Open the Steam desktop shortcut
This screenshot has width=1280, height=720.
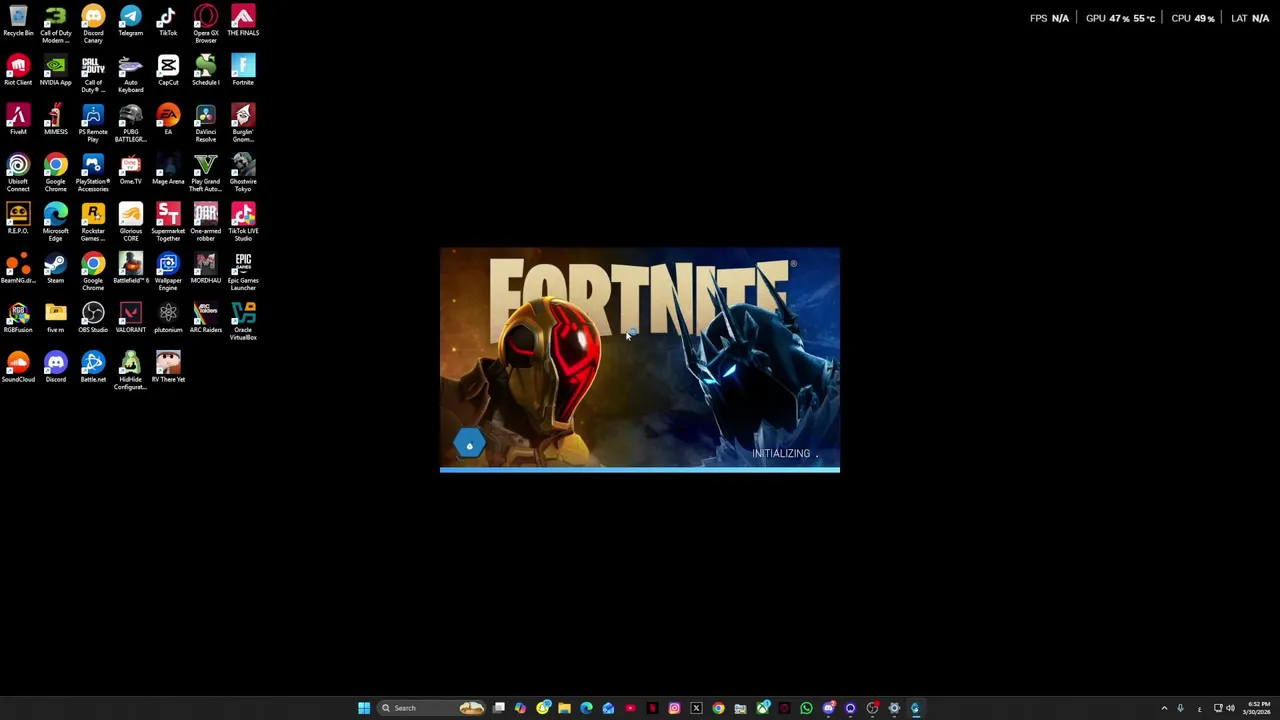coord(55,269)
